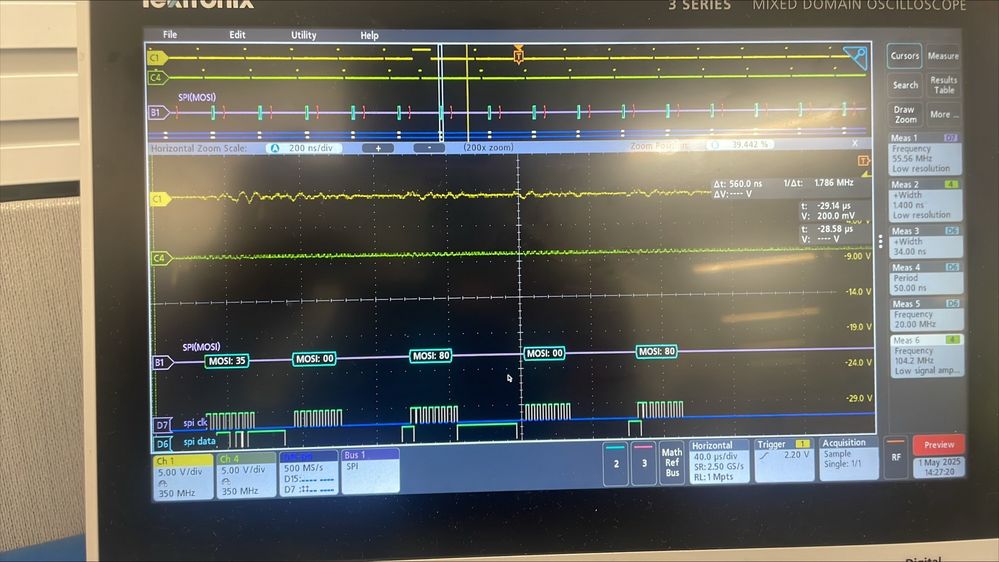Click the zoom box in the overview waveform
This screenshot has height=562, width=999.
[x=440, y=92]
